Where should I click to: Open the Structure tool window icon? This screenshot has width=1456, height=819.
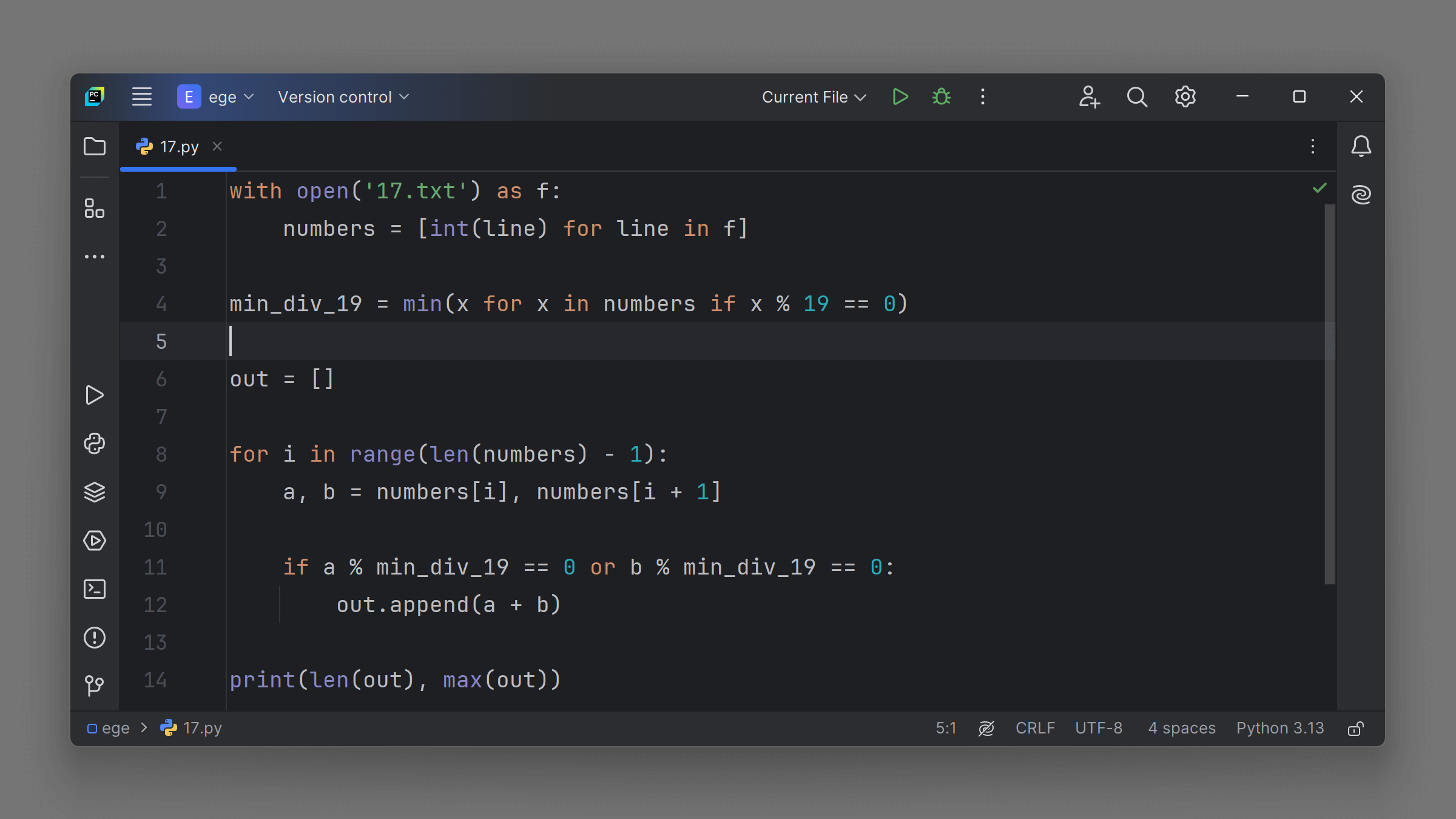coord(95,209)
